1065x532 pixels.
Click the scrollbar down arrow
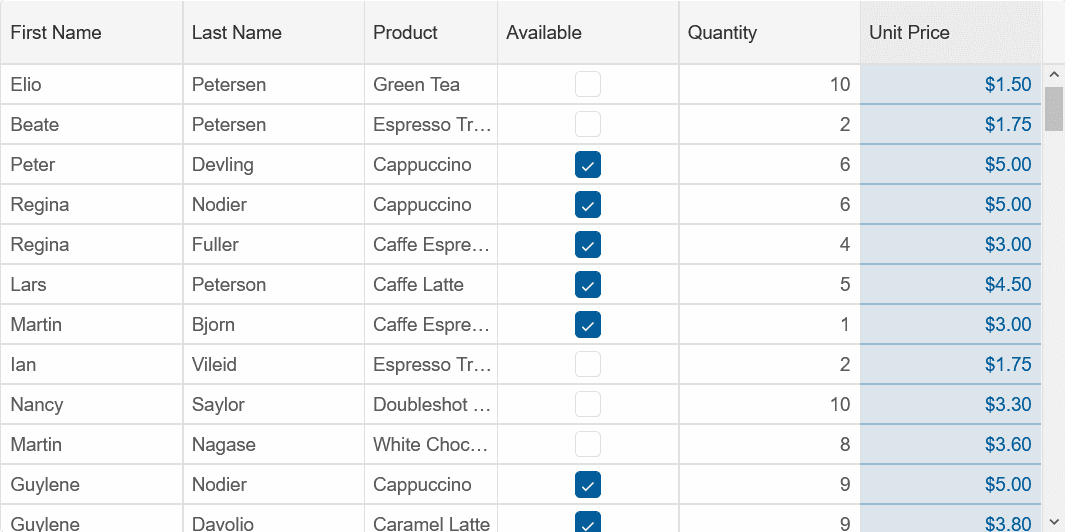pyautogui.click(x=1053, y=522)
